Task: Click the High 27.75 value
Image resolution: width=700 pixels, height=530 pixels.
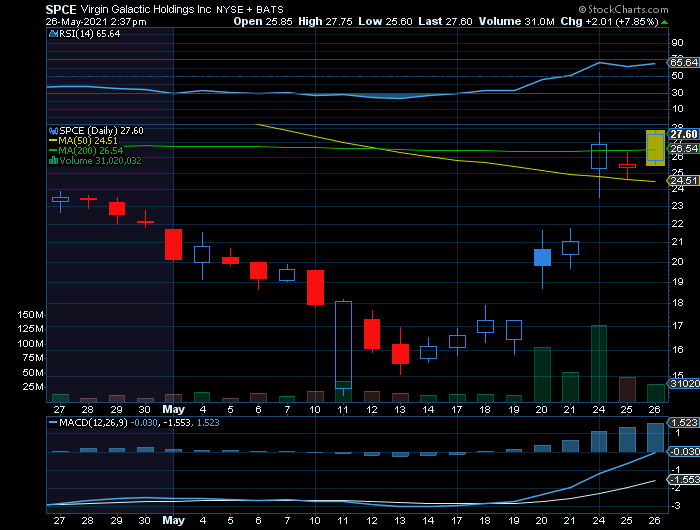Action: (x=325, y=21)
